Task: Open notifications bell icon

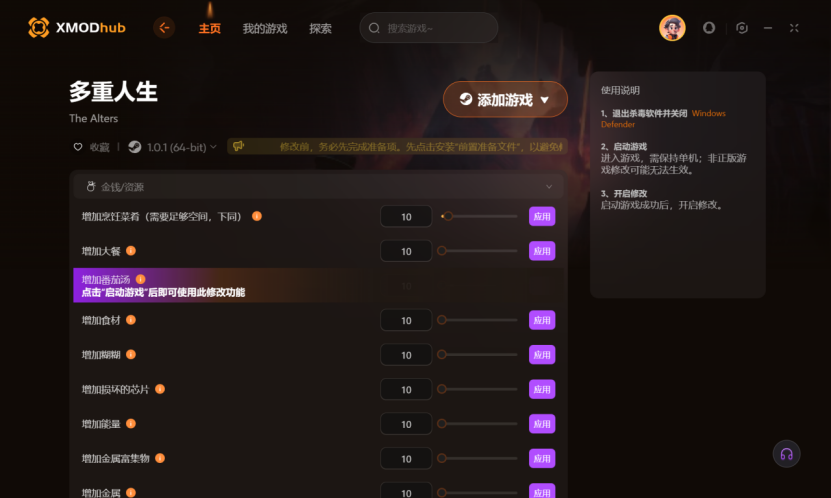Action: point(709,28)
